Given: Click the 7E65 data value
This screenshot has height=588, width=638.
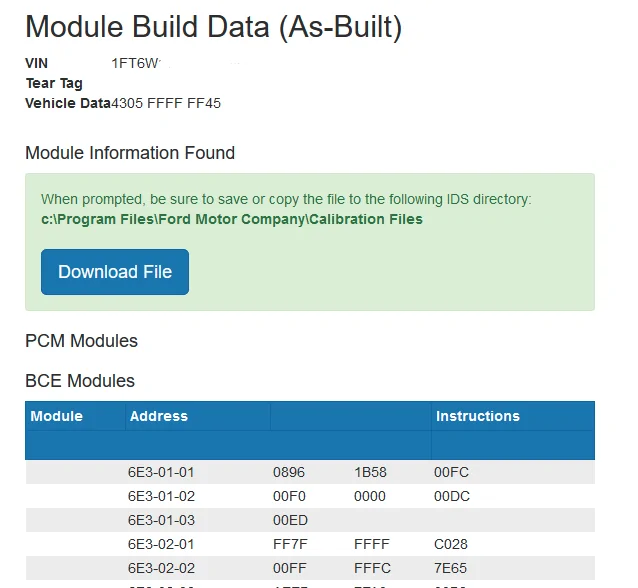Looking at the screenshot, I should tap(451, 569).
